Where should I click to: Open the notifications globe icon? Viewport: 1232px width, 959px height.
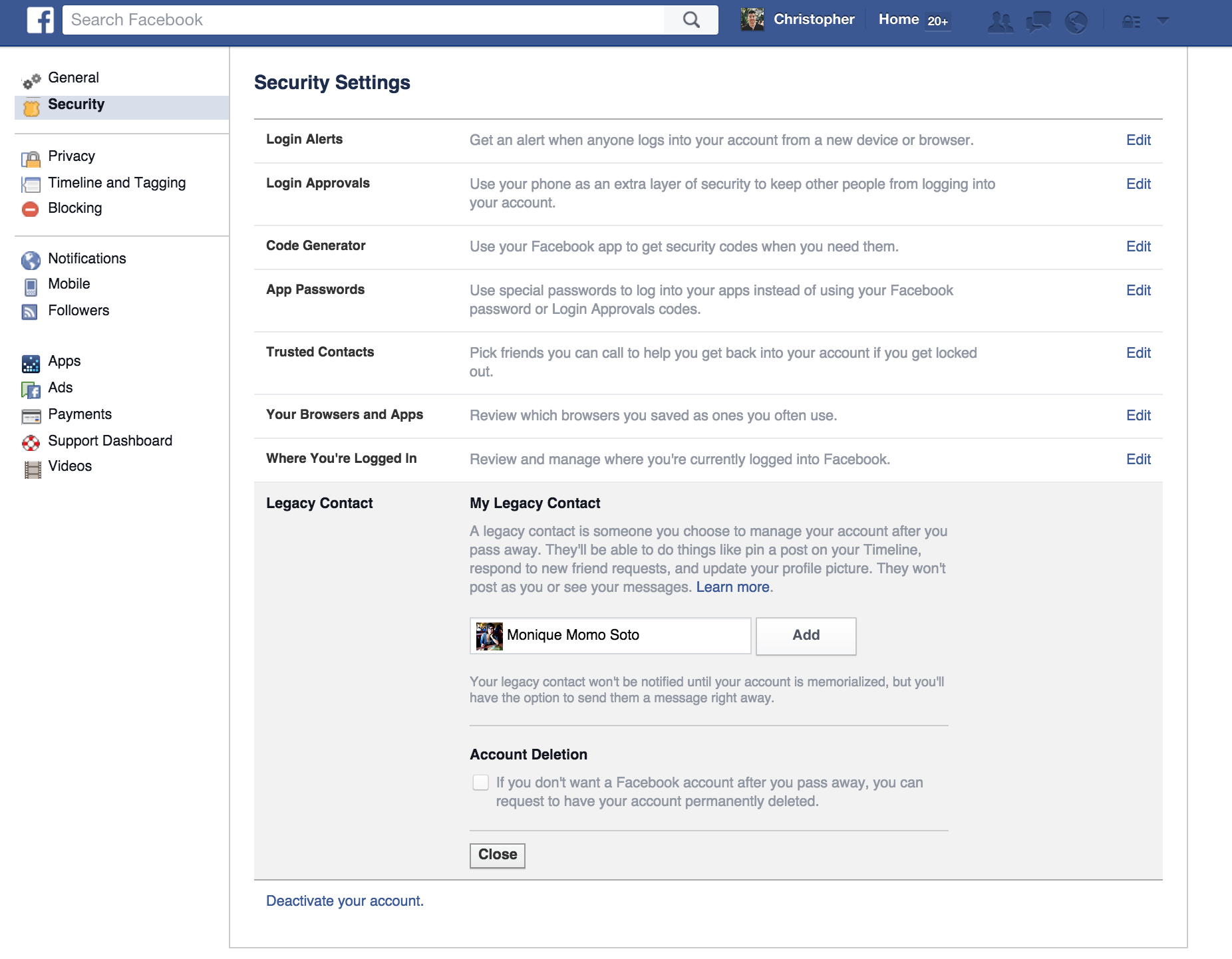point(1076,22)
